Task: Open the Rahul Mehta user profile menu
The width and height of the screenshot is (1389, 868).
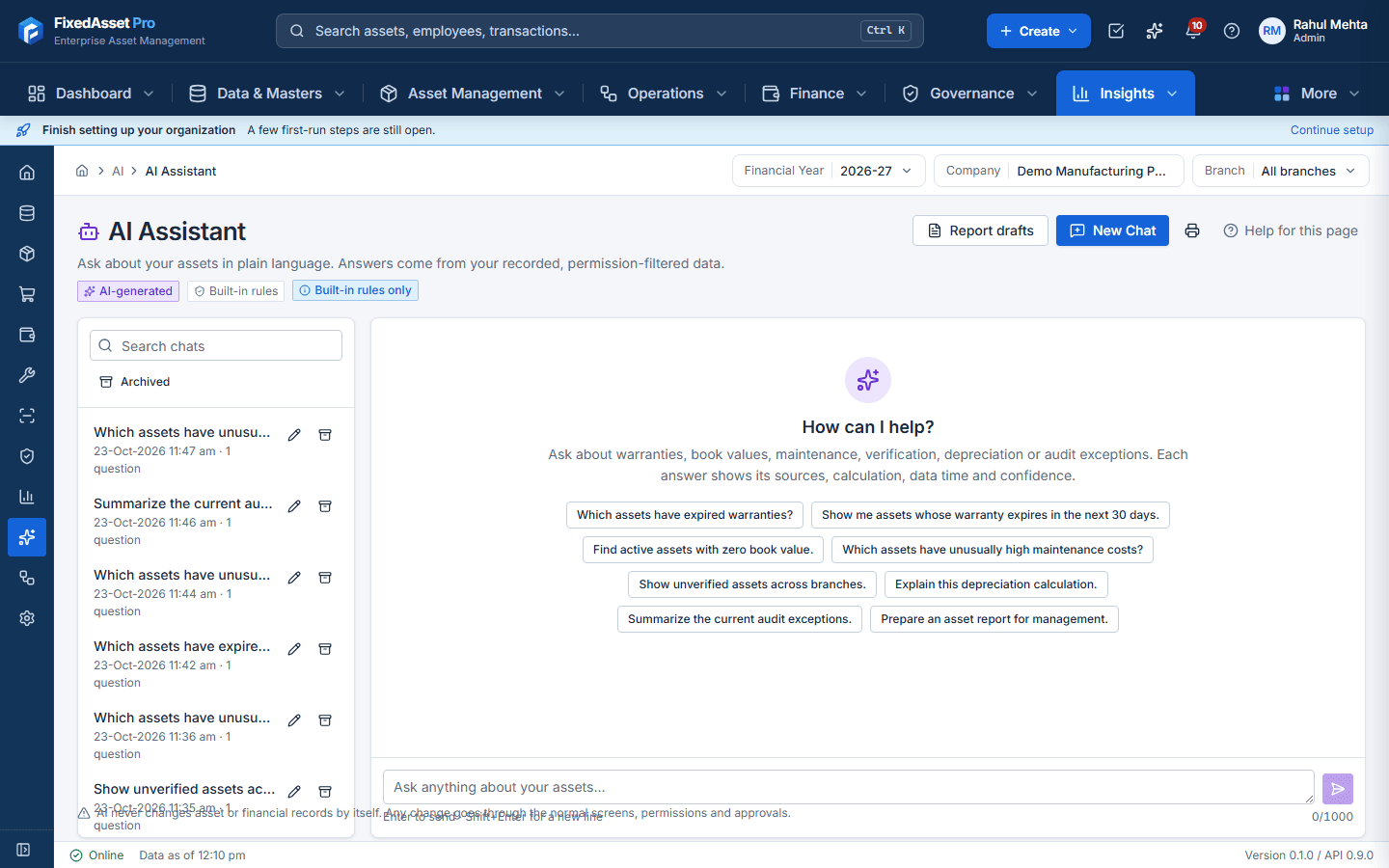Action: [x=1314, y=31]
